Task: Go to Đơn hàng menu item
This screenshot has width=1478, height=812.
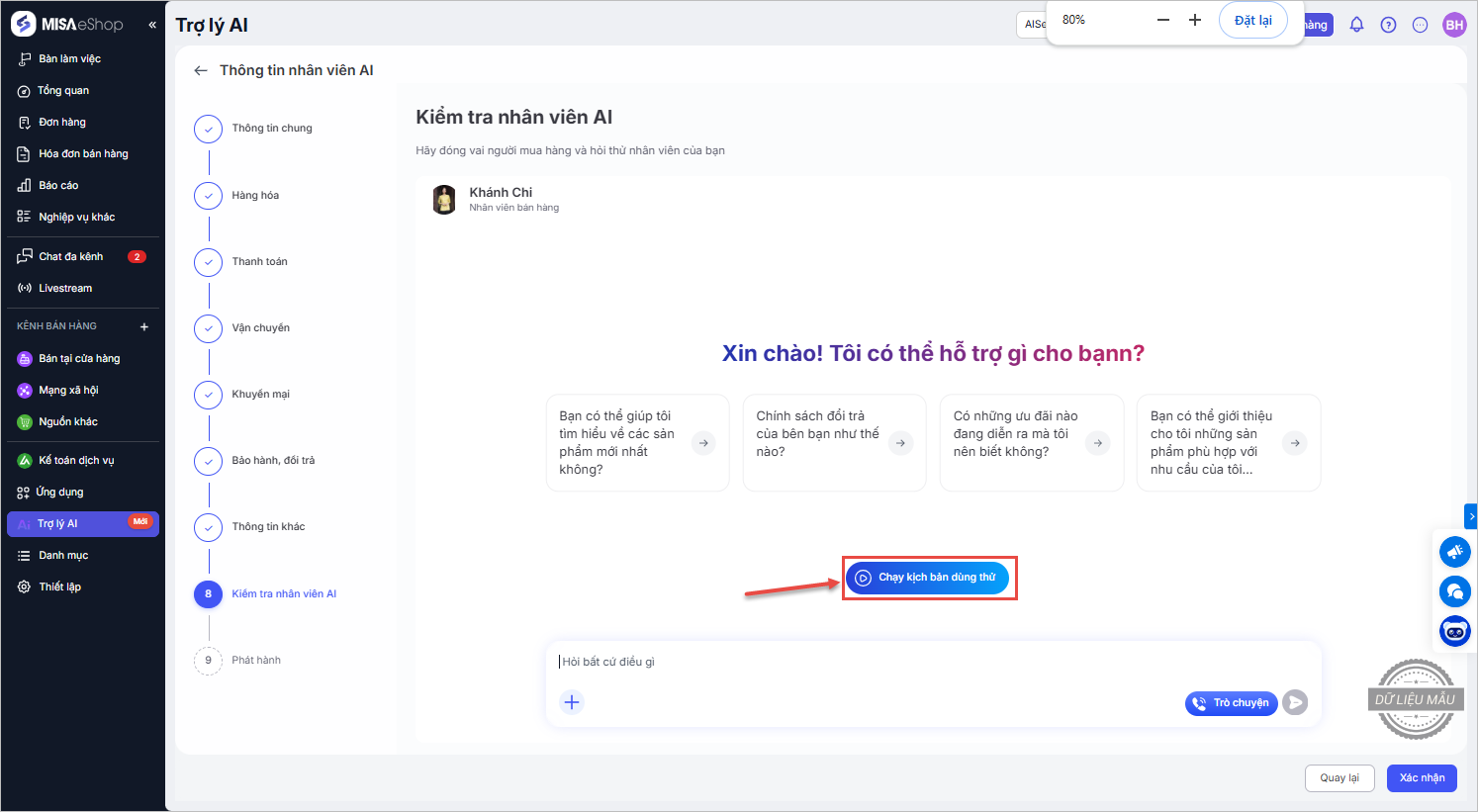Action: pyautogui.click(x=62, y=122)
